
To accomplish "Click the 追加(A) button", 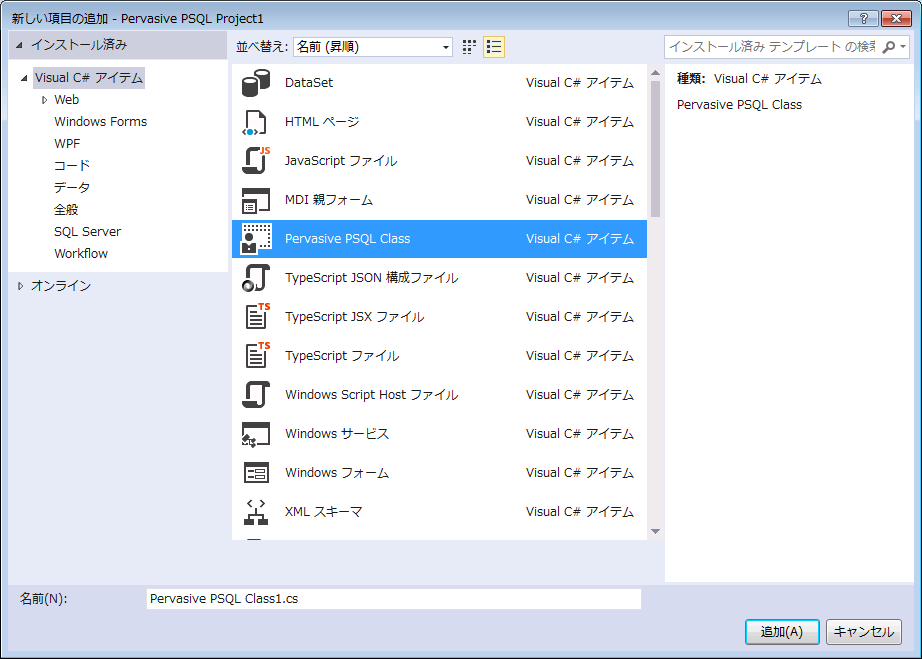I will 781,632.
